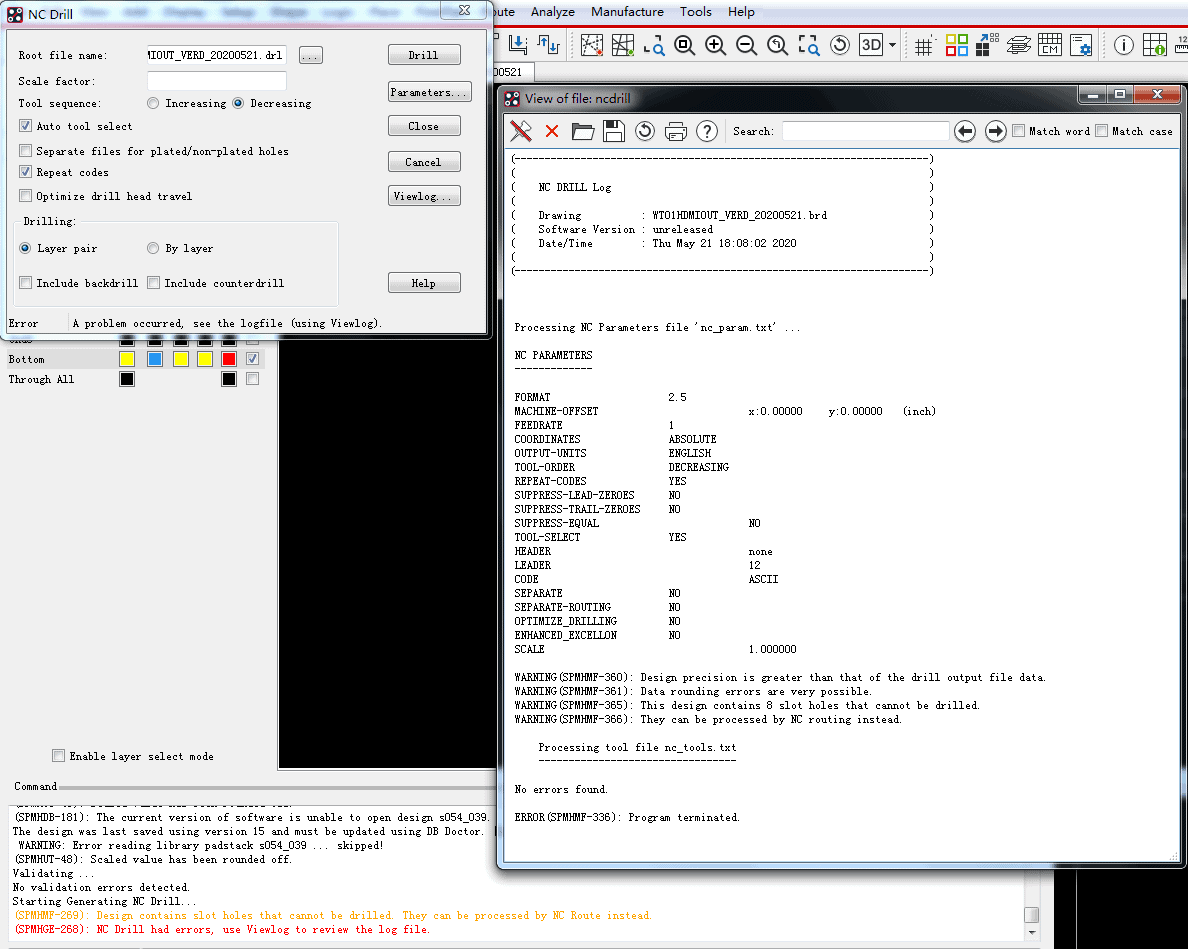Toggle Match word search option

pyautogui.click(x=1019, y=131)
